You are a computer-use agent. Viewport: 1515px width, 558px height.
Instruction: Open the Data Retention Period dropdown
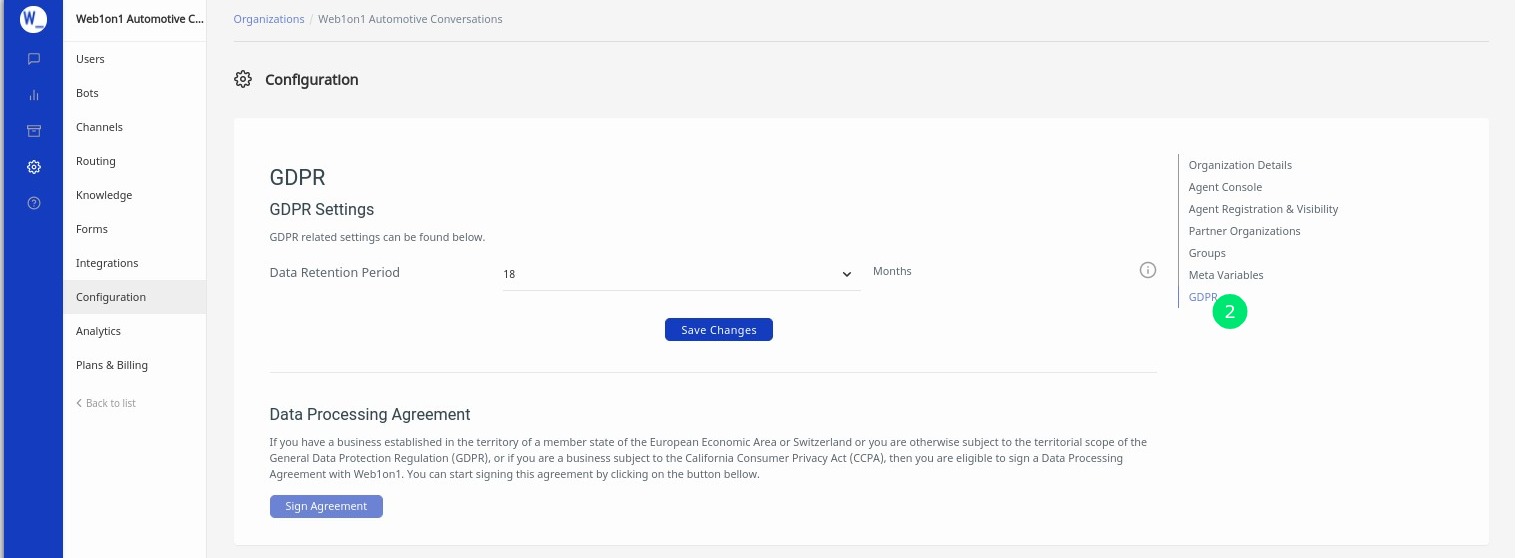pyautogui.click(x=680, y=273)
